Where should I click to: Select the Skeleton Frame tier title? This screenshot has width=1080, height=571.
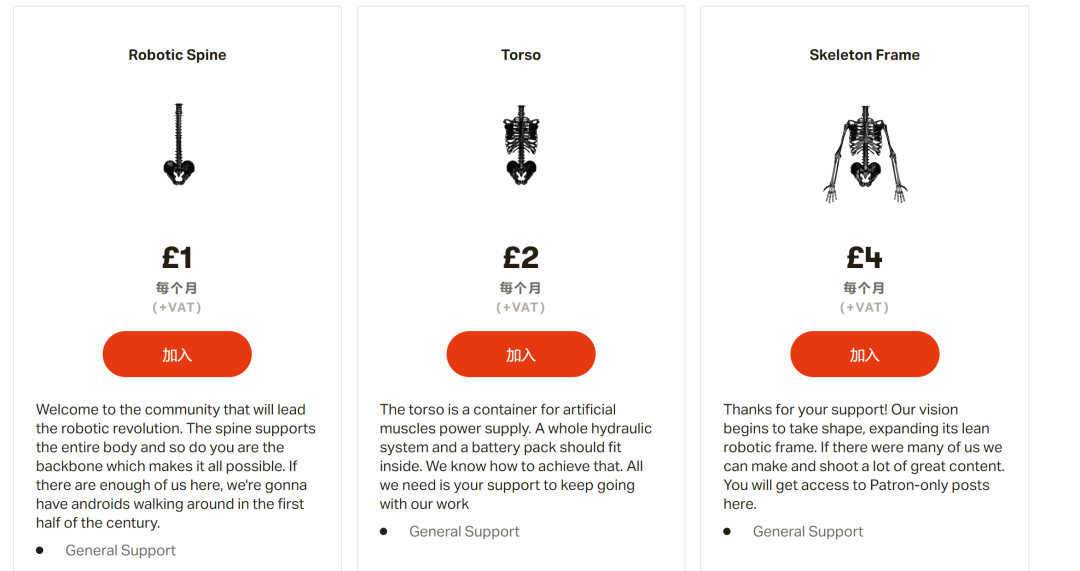tap(864, 55)
